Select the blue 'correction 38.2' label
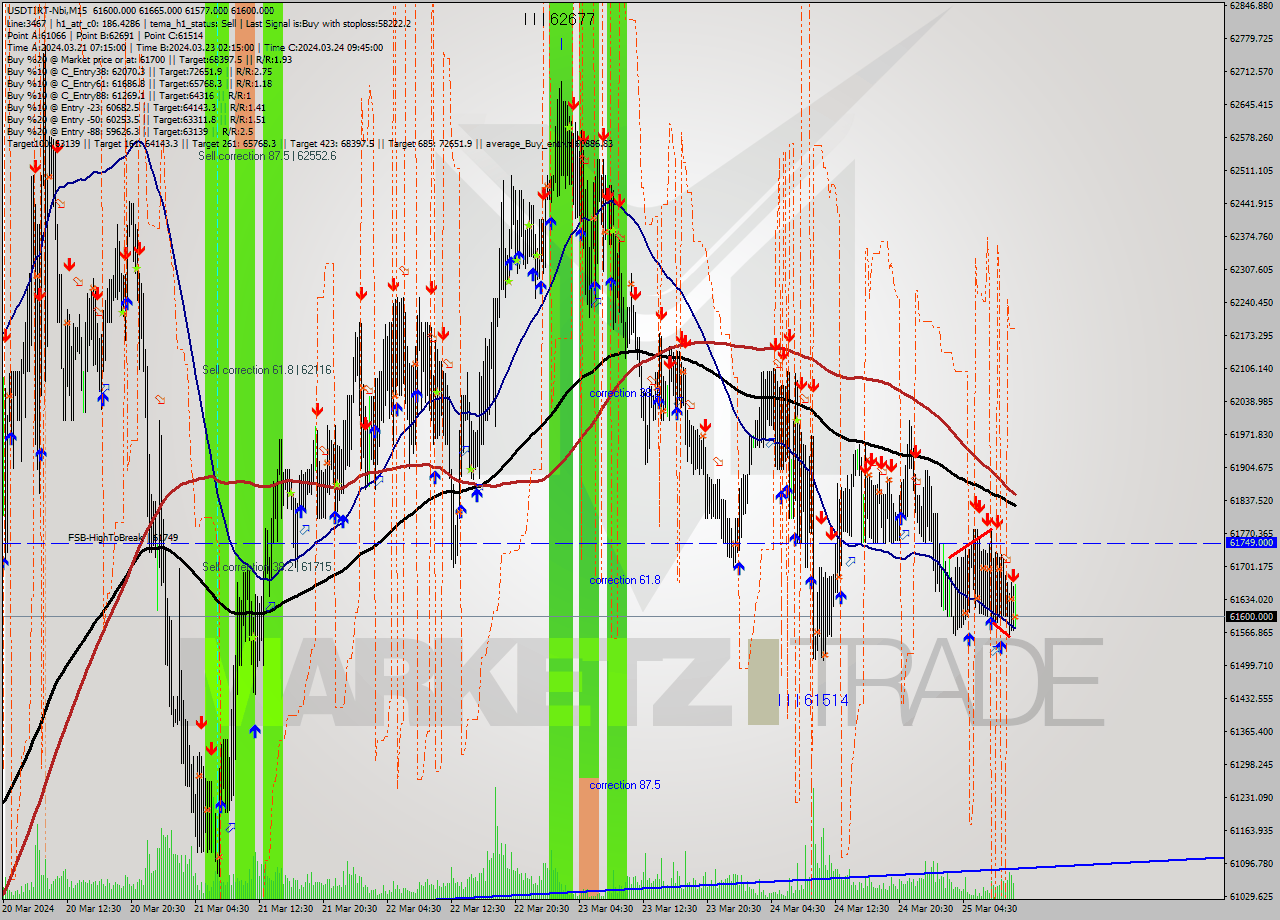1280x920 pixels. click(625, 393)
